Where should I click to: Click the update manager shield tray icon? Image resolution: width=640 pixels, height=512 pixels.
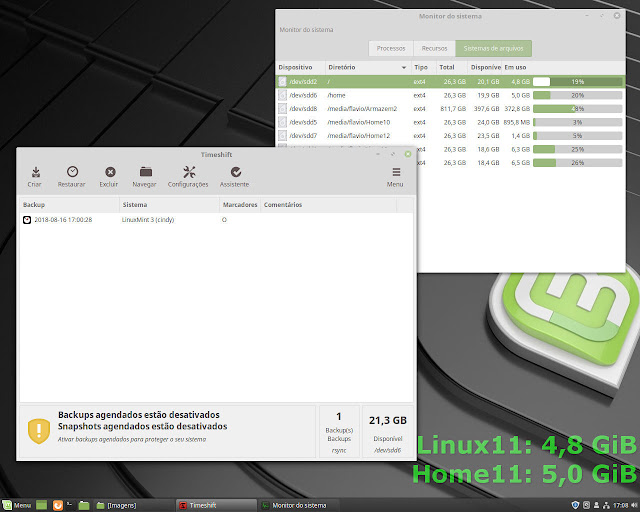click(575, 505)
